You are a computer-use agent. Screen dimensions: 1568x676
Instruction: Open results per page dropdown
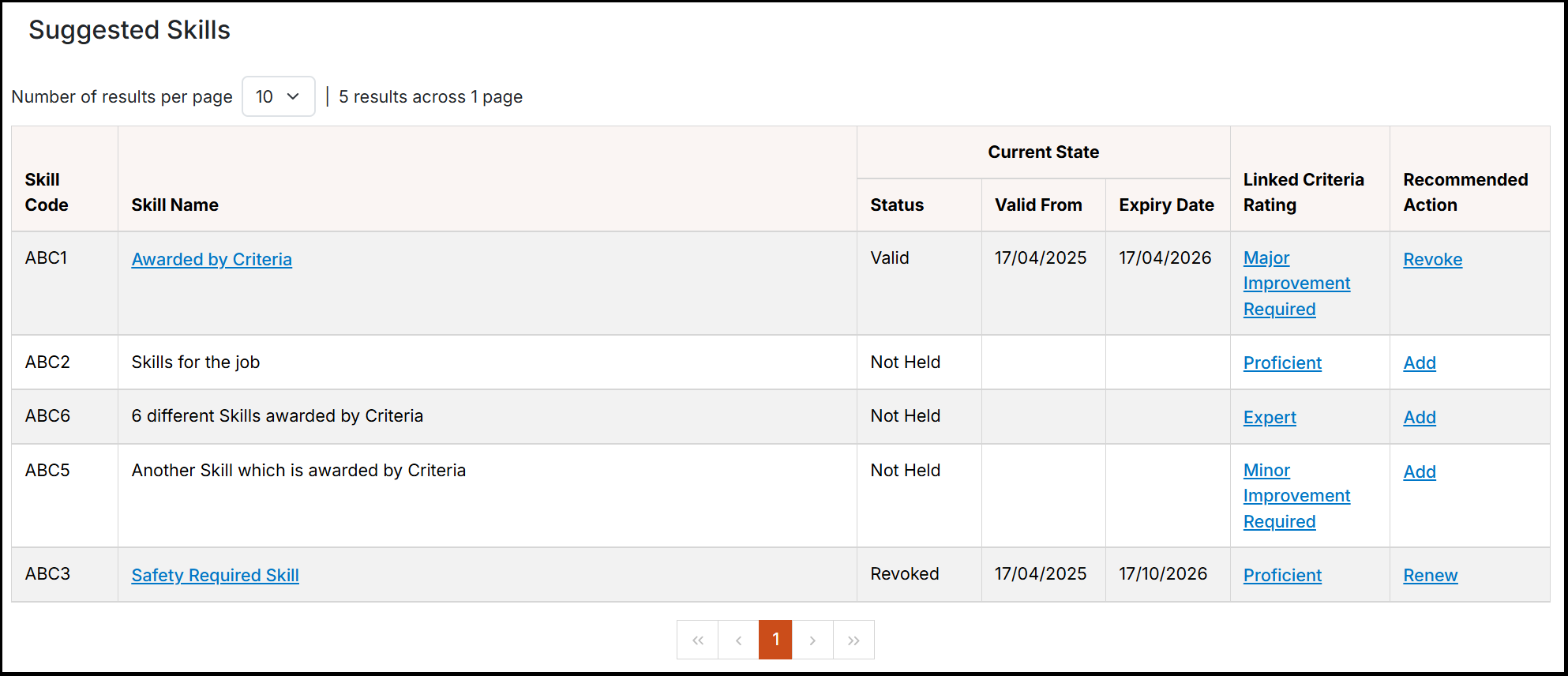(279, 96)
